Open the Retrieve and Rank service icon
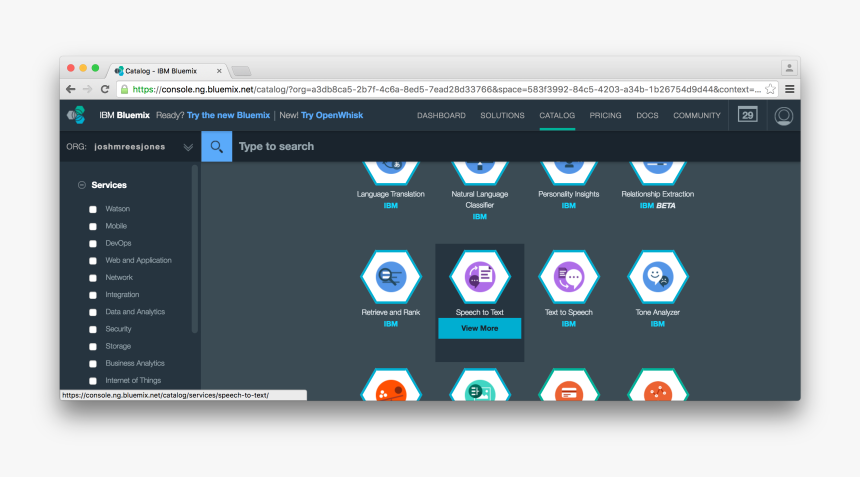860x477 pixels. (391, 277)
